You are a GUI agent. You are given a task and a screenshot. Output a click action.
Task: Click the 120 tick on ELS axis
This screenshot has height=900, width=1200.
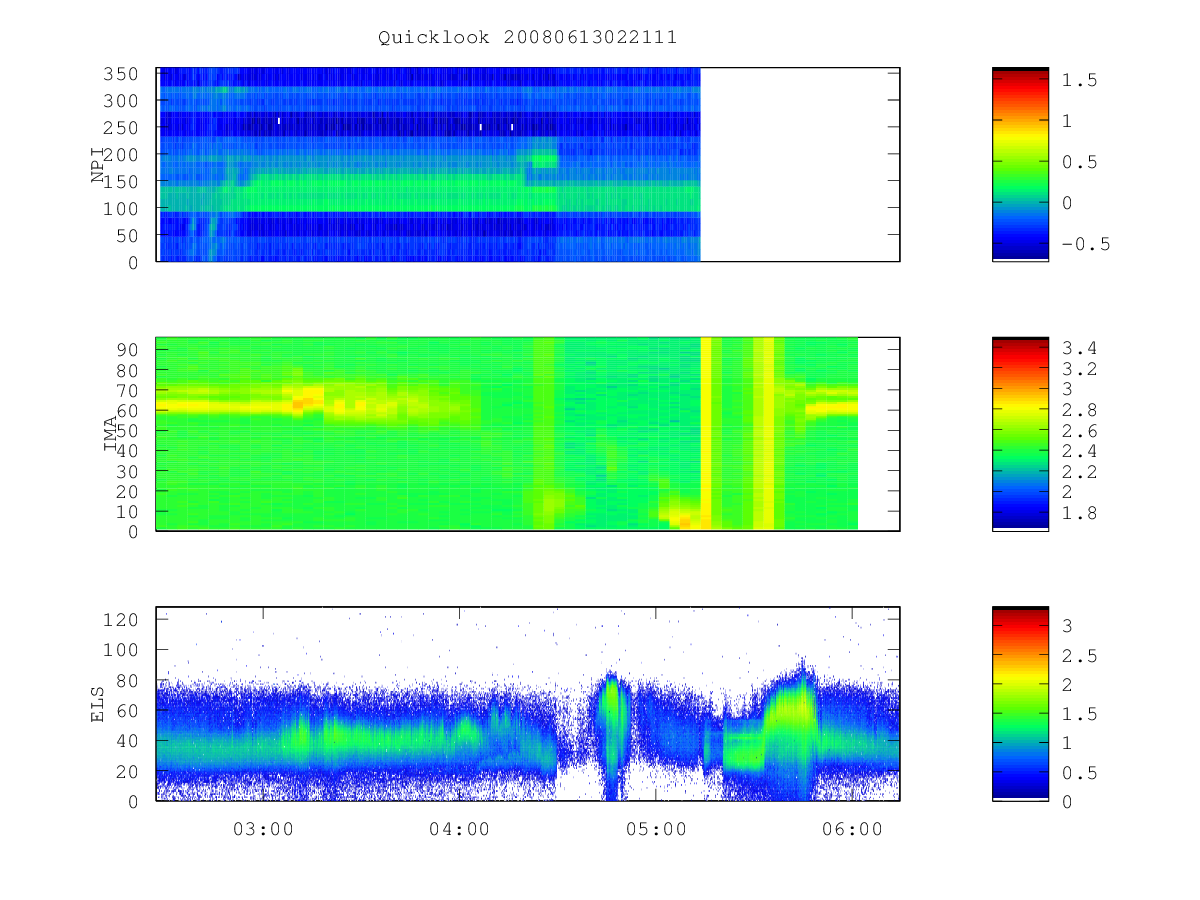(122, 619)
